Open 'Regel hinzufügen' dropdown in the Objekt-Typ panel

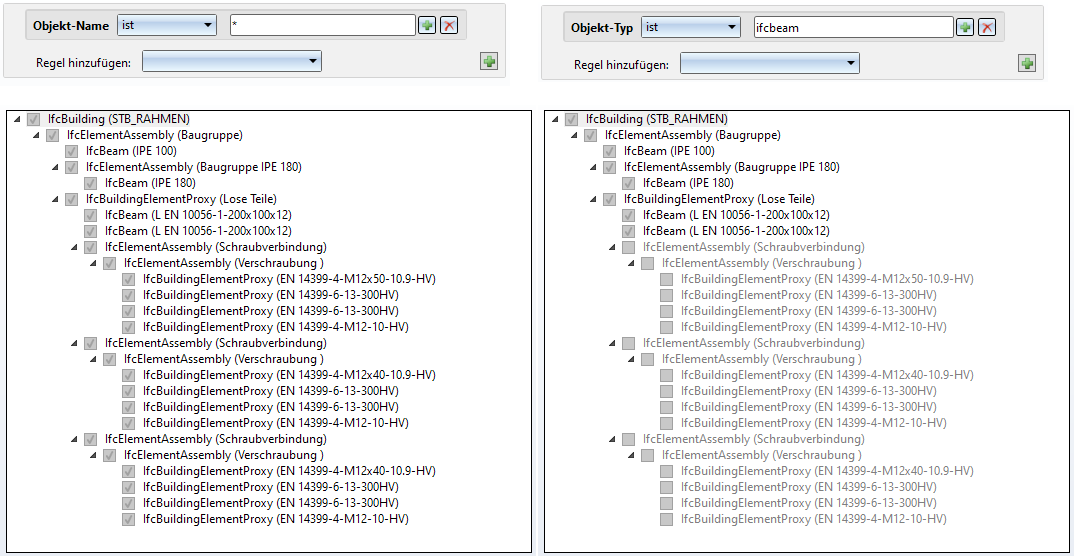769,64
